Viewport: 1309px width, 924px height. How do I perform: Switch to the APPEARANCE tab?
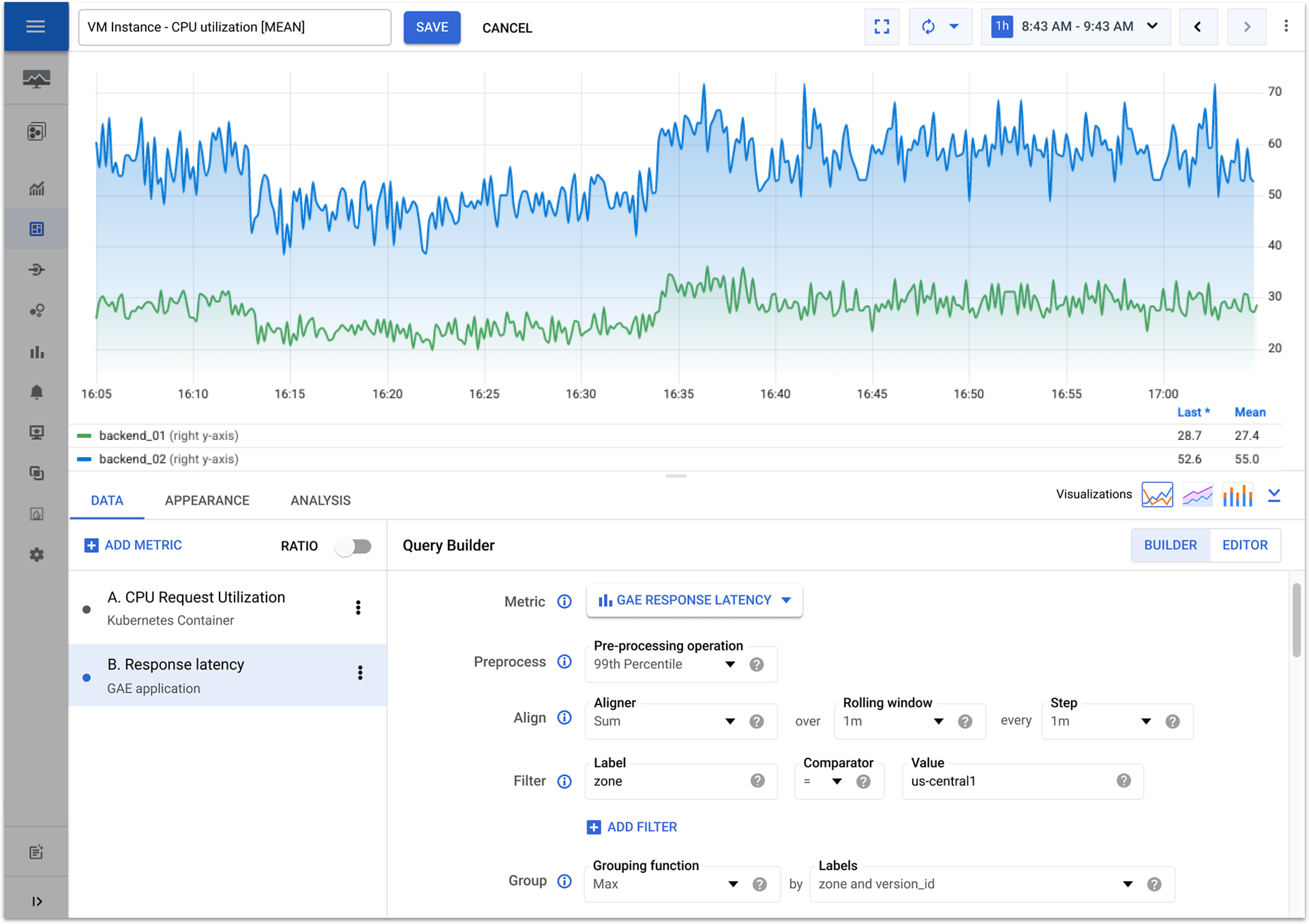click(207, 501)
